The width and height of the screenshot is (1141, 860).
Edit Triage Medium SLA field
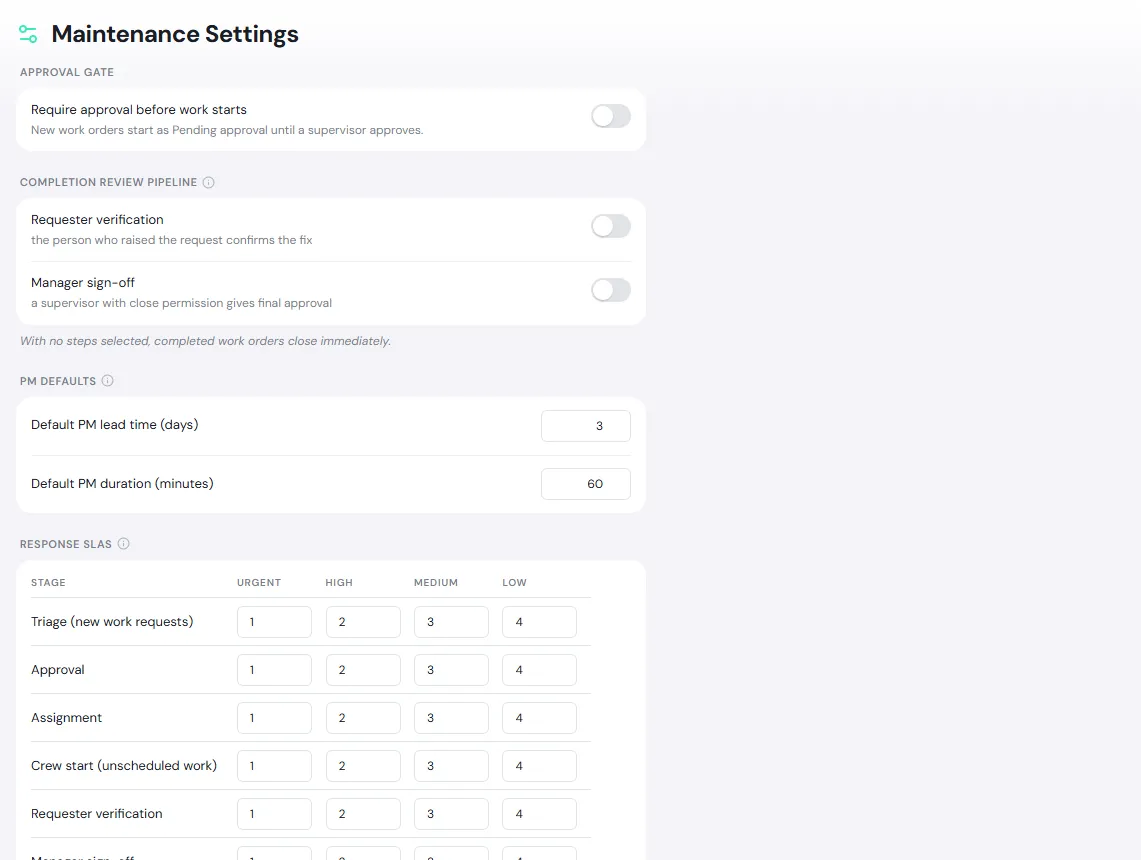[451, 622]
